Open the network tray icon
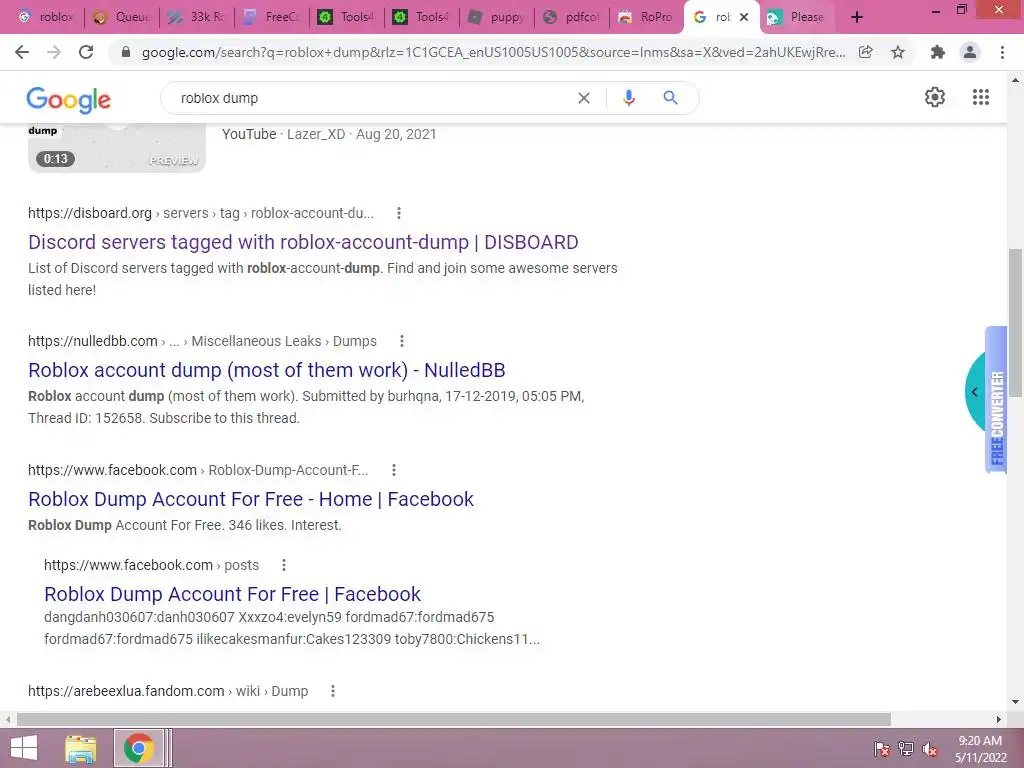The image size is (1024, 768). pyautogui.click(x=906, y=748)
